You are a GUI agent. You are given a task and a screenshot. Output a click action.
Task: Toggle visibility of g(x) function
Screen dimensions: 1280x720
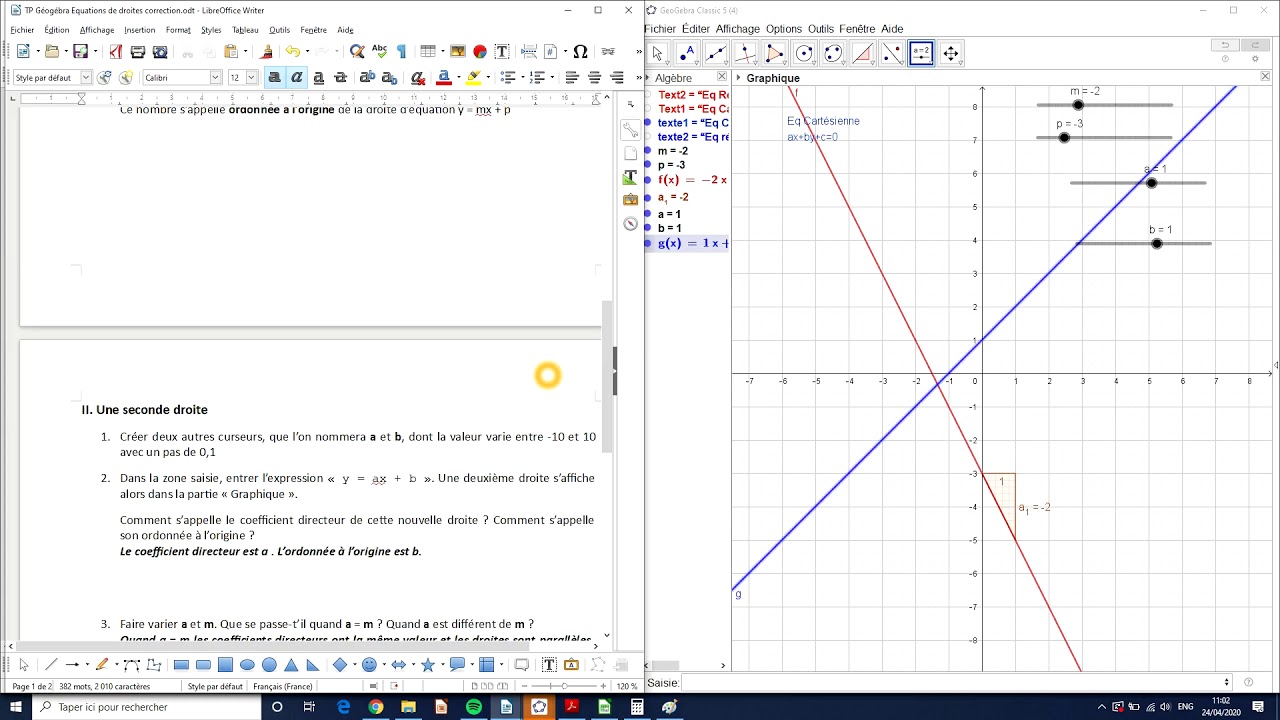649,243
